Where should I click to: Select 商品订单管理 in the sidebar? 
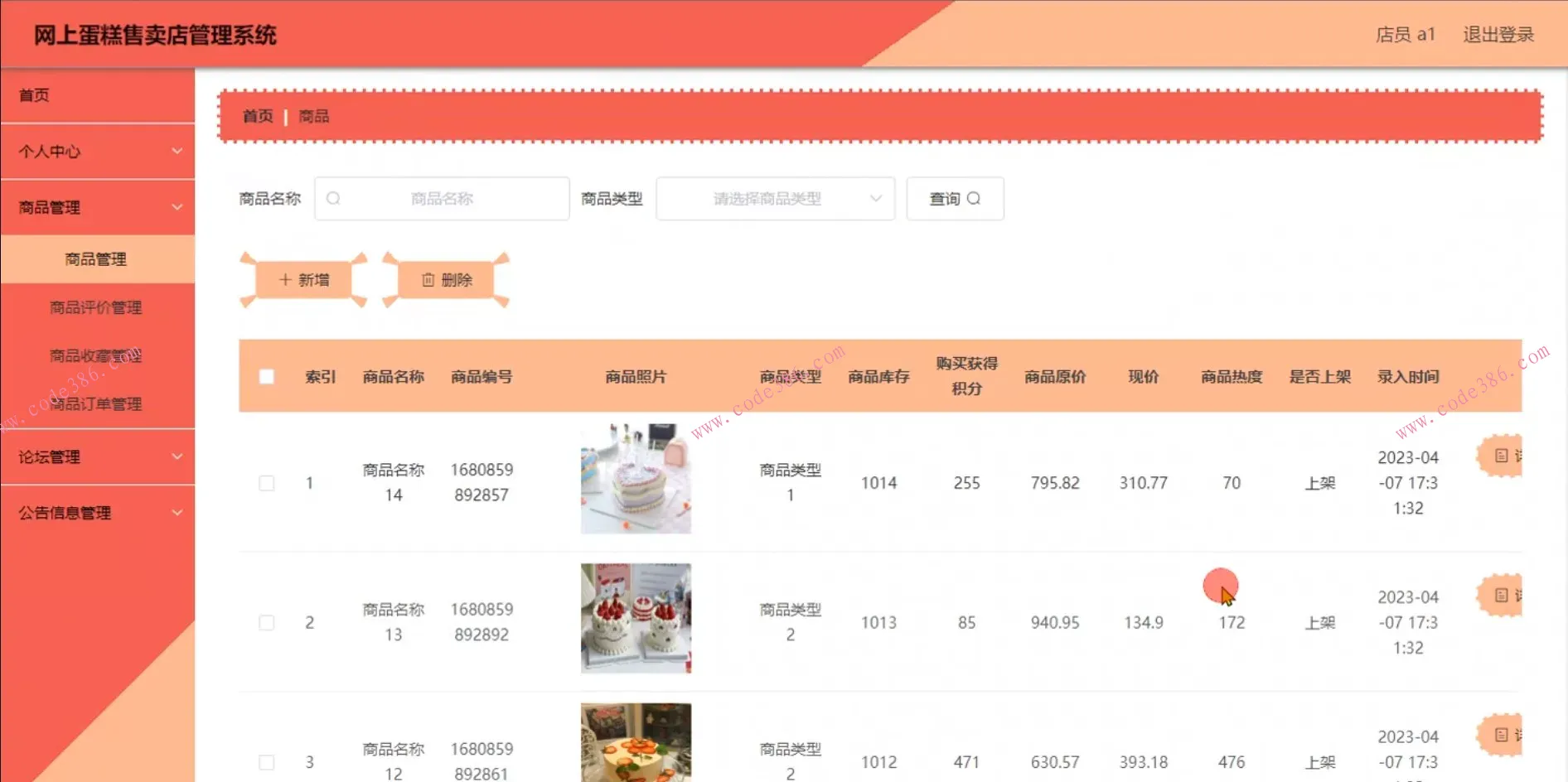[97, 403]
